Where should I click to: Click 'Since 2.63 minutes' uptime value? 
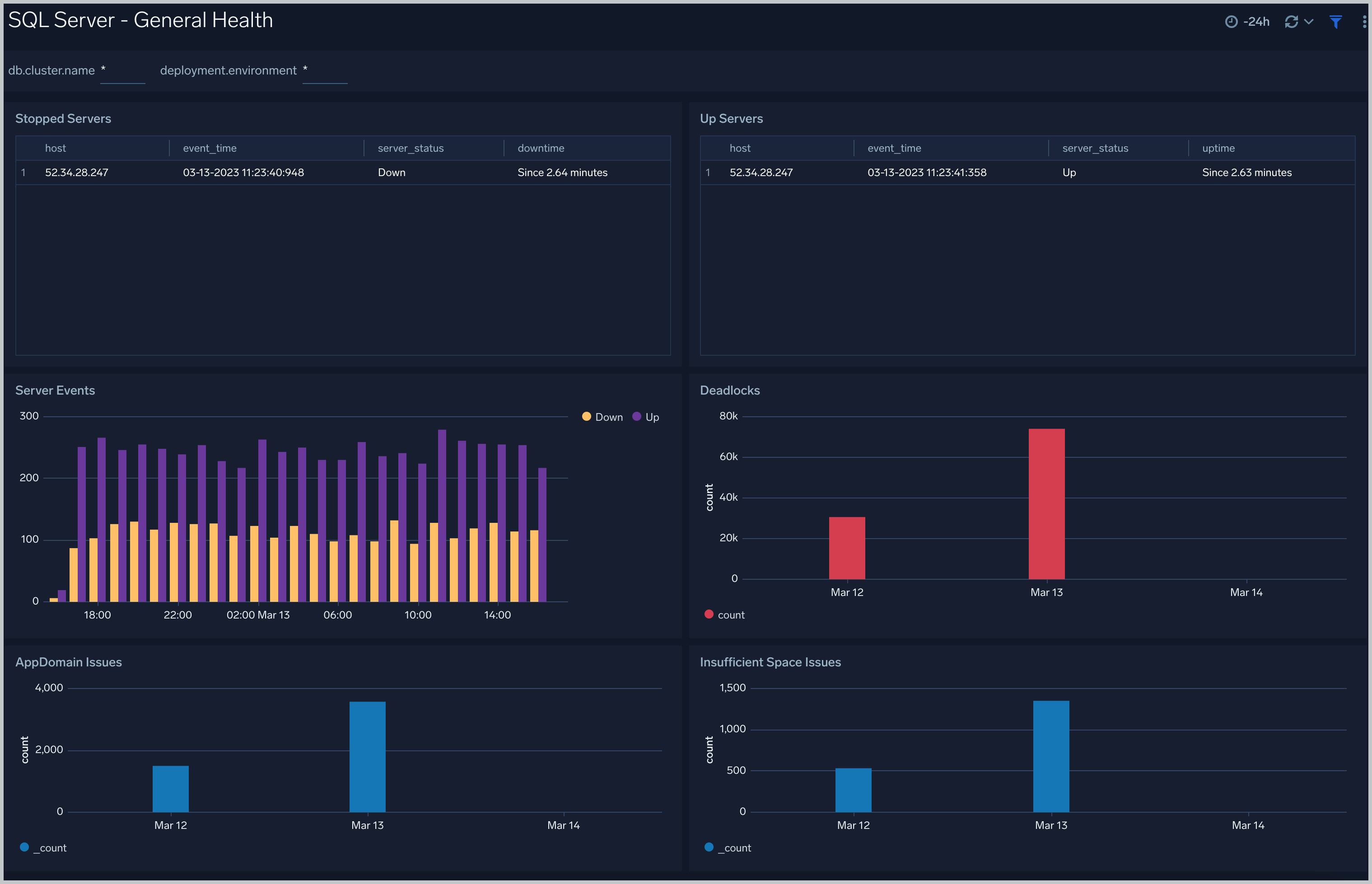1246,172
